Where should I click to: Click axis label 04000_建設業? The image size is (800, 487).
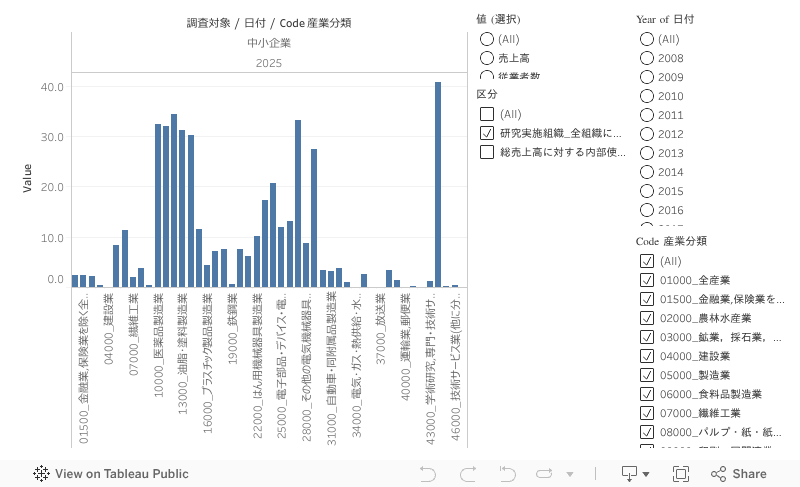point(108,329)
